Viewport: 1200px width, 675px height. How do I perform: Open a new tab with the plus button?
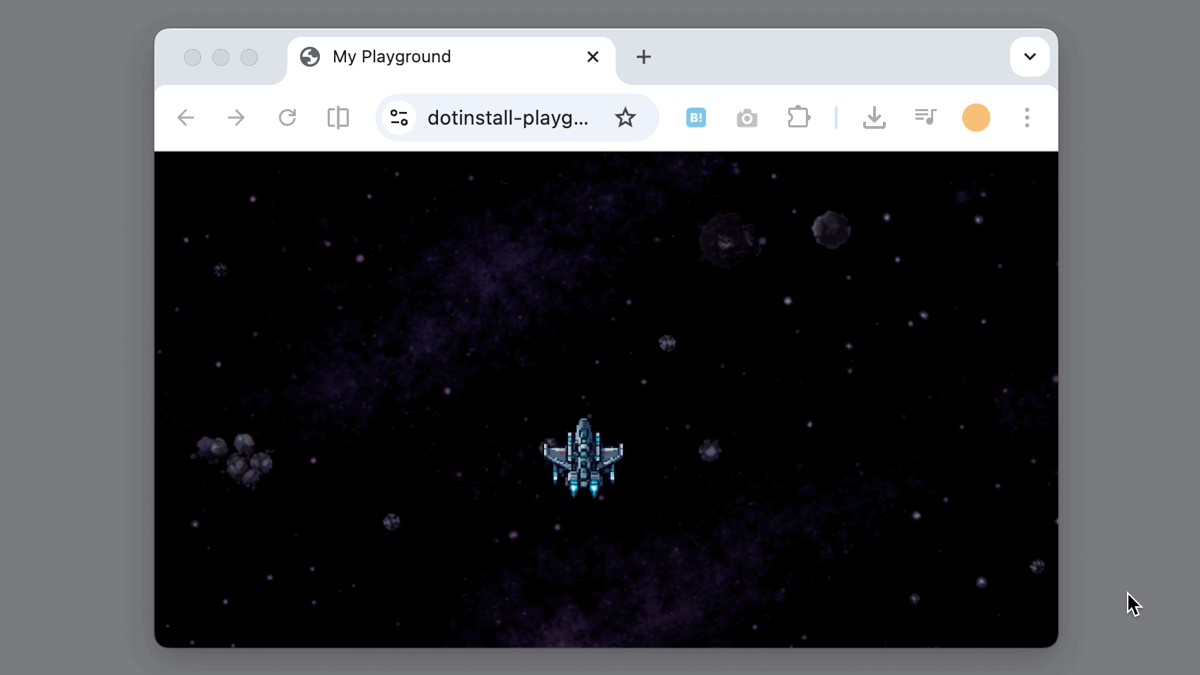(643, 57)
